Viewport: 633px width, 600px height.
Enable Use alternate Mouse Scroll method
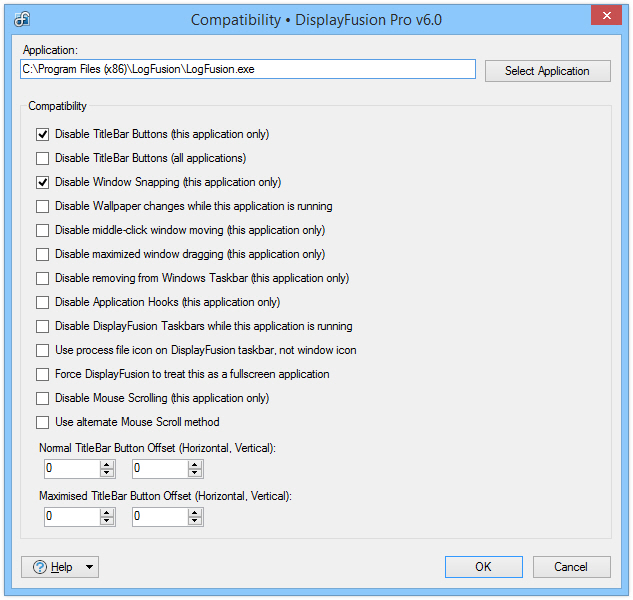pyautogui.click(x=42, y=422)
